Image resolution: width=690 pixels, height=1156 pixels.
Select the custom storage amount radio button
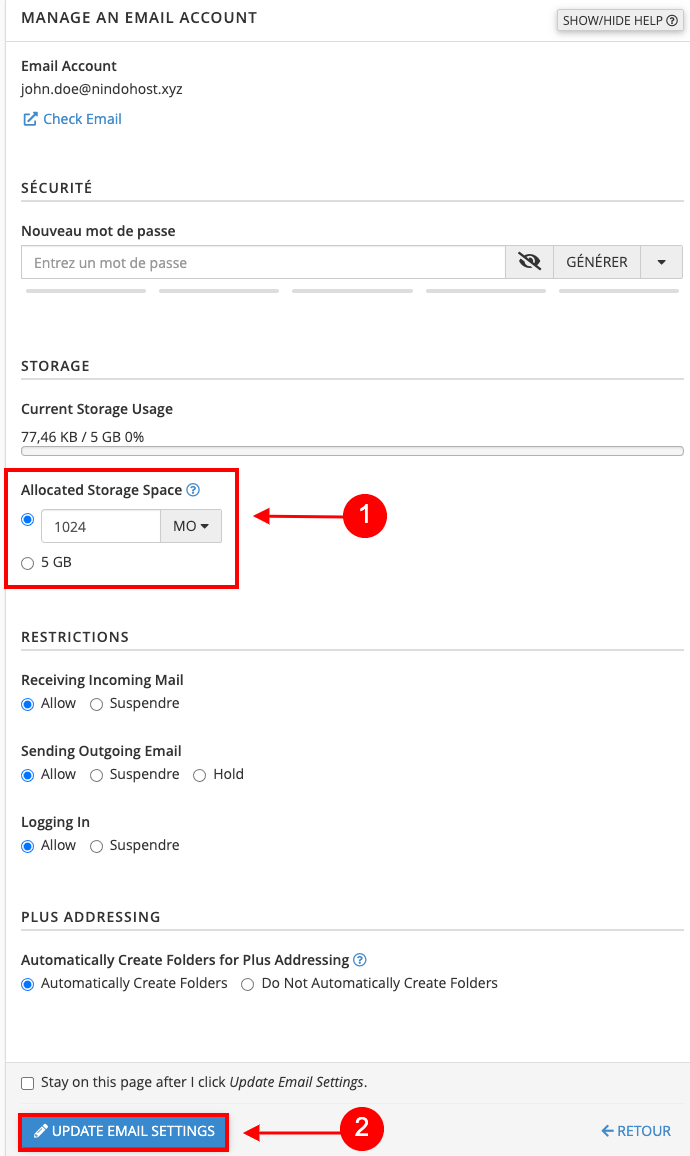point(28,520)
